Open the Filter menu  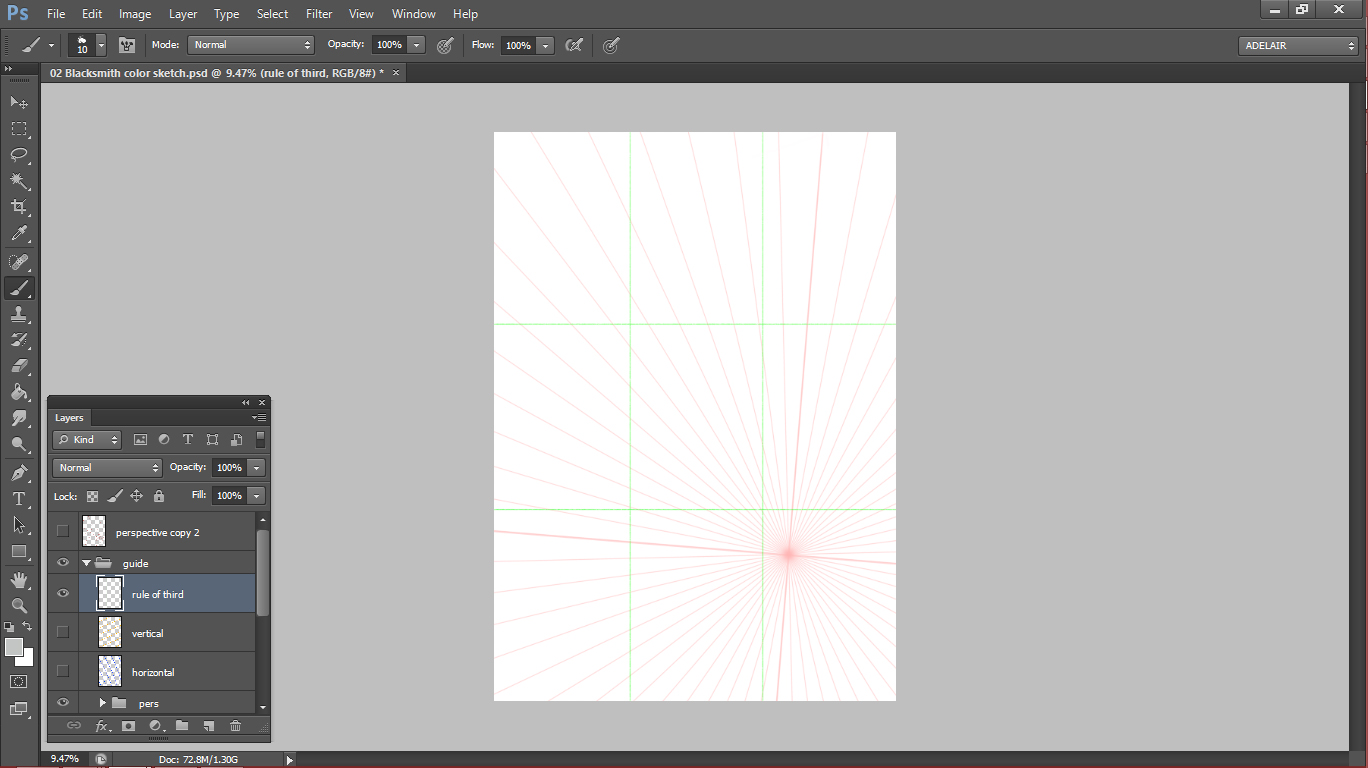click(319, 14)
